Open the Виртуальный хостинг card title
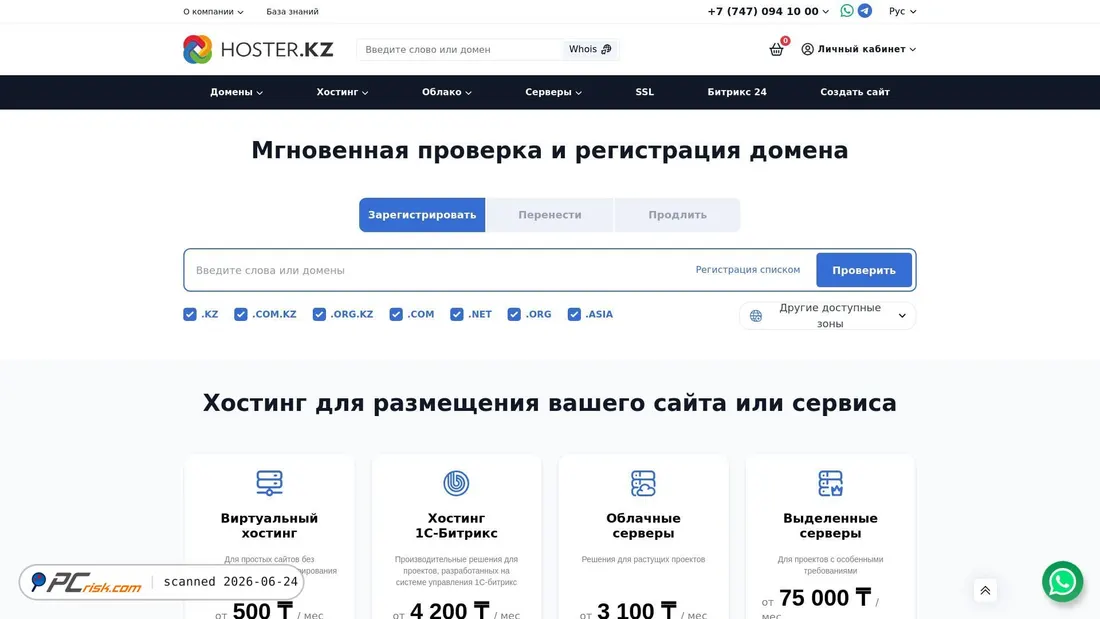1100x619 pixels. [x=269, y=526]
